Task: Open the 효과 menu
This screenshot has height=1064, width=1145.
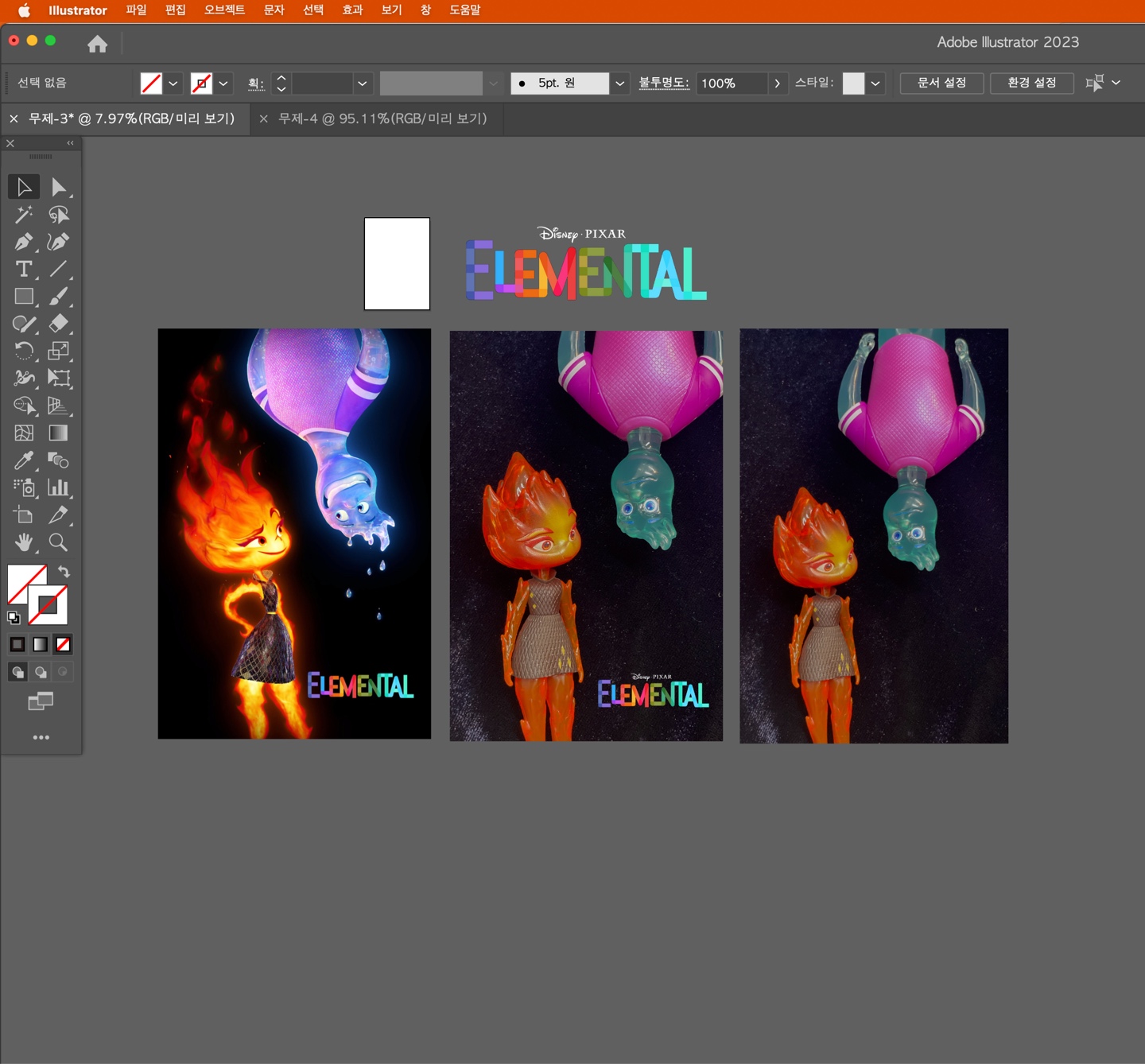Action: tap(352, 10)
